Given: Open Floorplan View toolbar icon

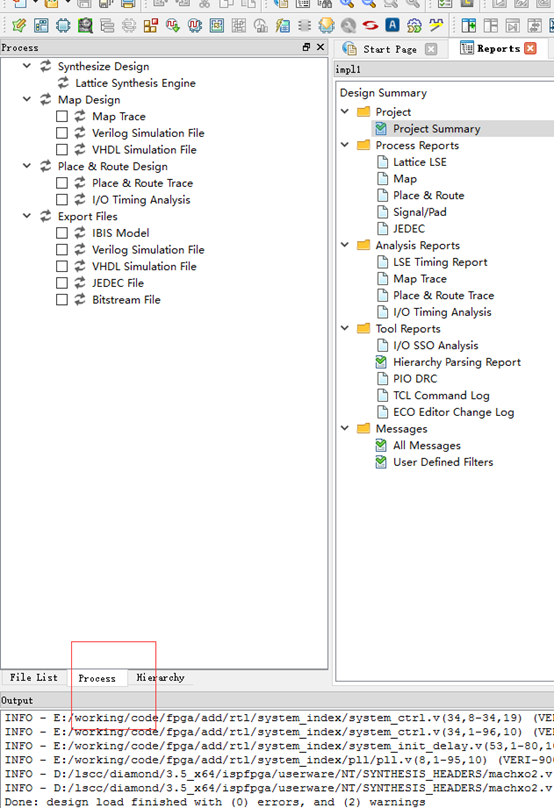Looking at the screenshot, I should pos(217,25).
